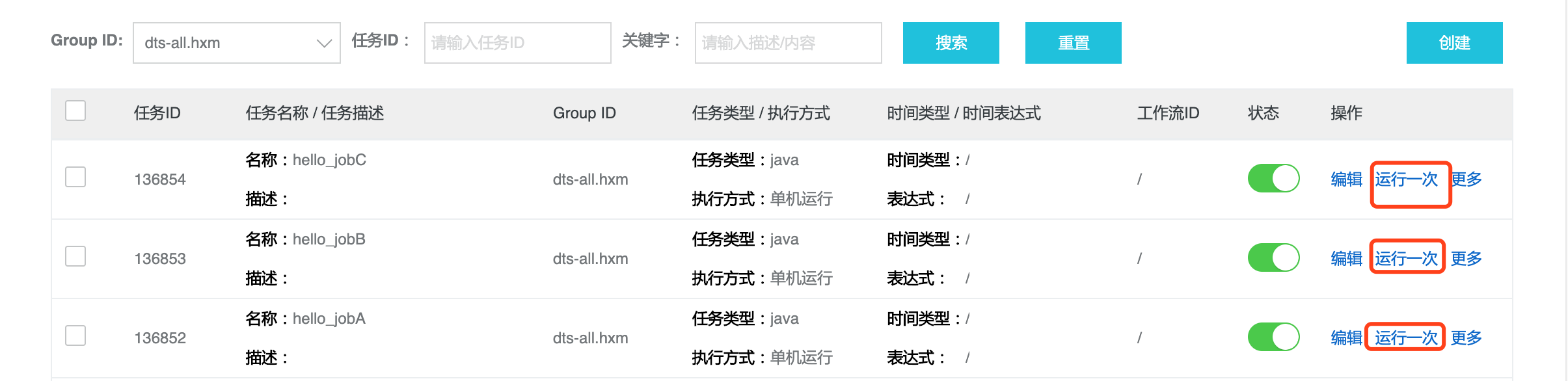The image size is (1568, 381).
Task: Toggle status switch for hello_jobA
Action: (1273, 337)
